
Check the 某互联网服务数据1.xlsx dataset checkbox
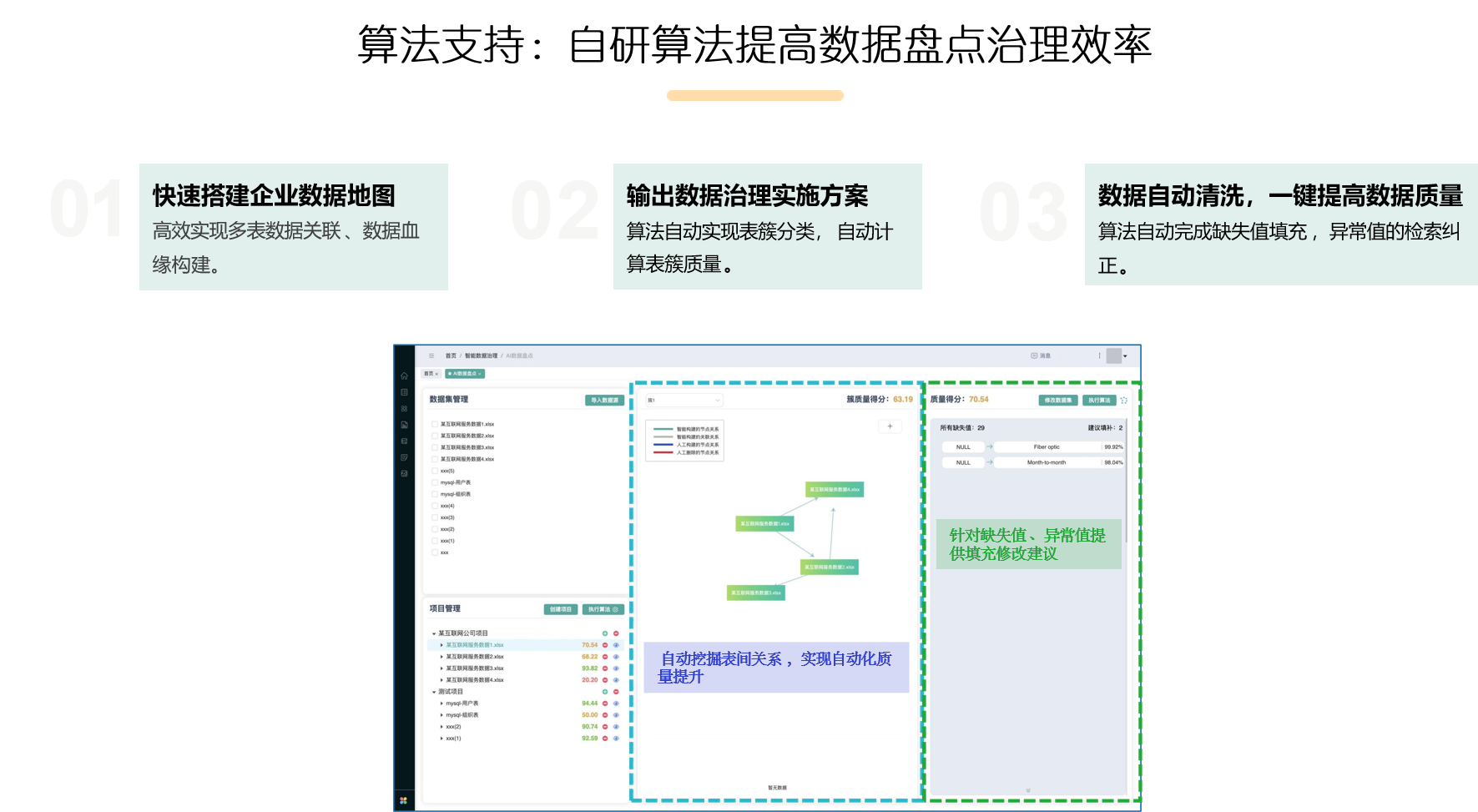pyautogui.click(x=435, y=424)
